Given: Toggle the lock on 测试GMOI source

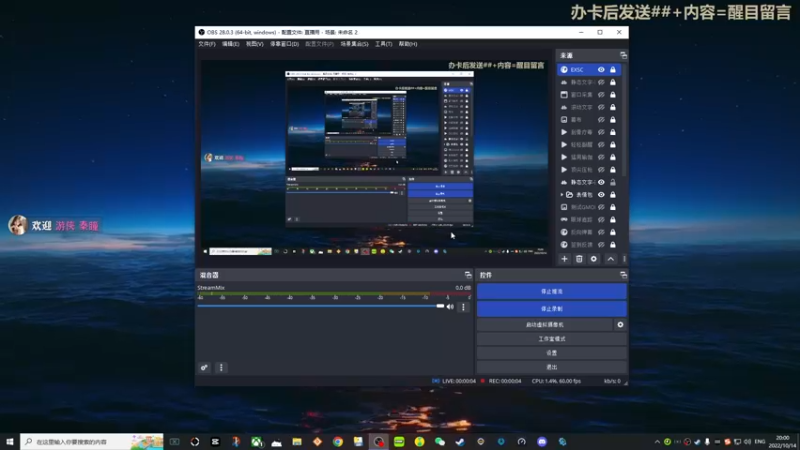Looking at the screenshot, I should (x=613, y=207).
